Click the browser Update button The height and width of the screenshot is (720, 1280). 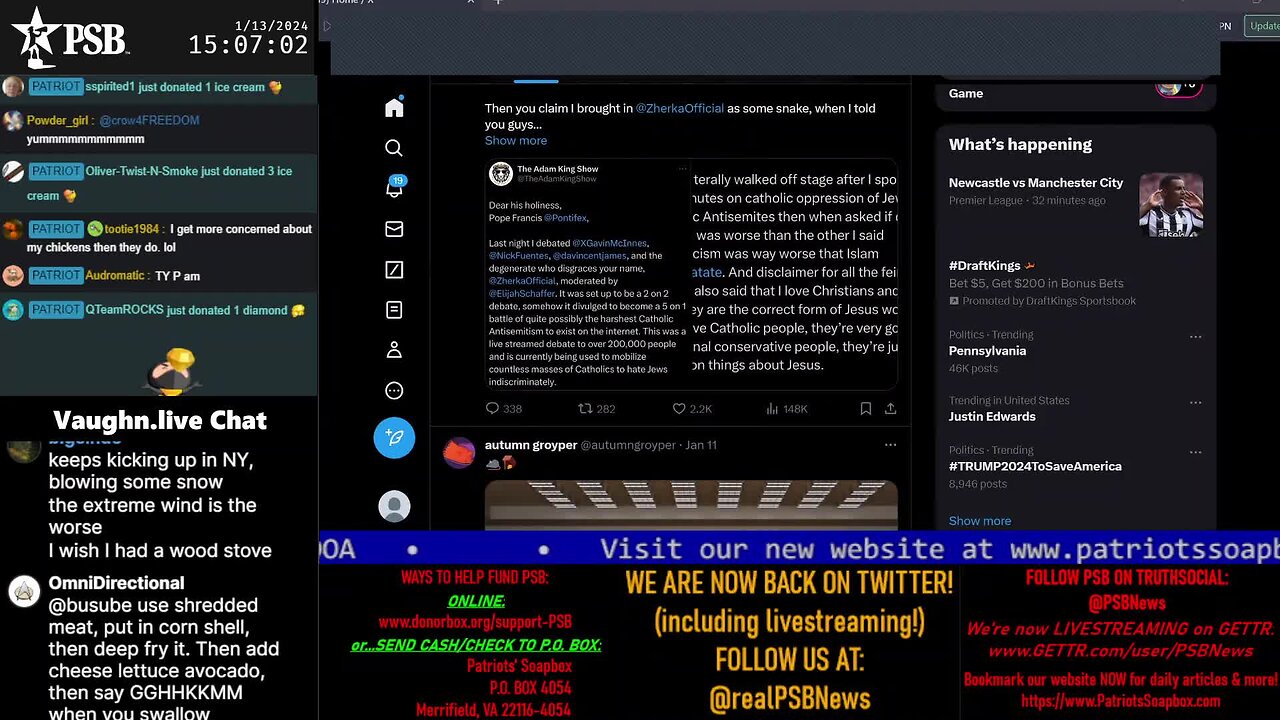1262,26
